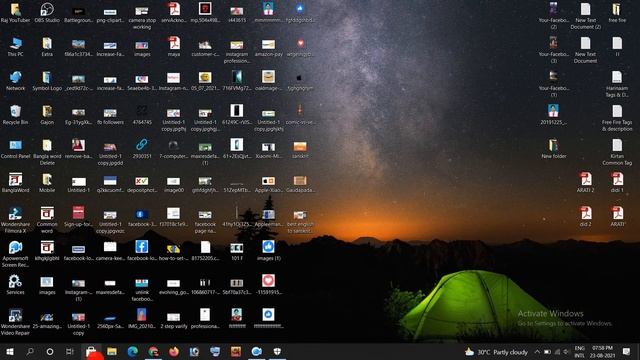Select the unlink faceboo... image file
Viewport: 640px width, 360px height.
[x=142, y=282]
